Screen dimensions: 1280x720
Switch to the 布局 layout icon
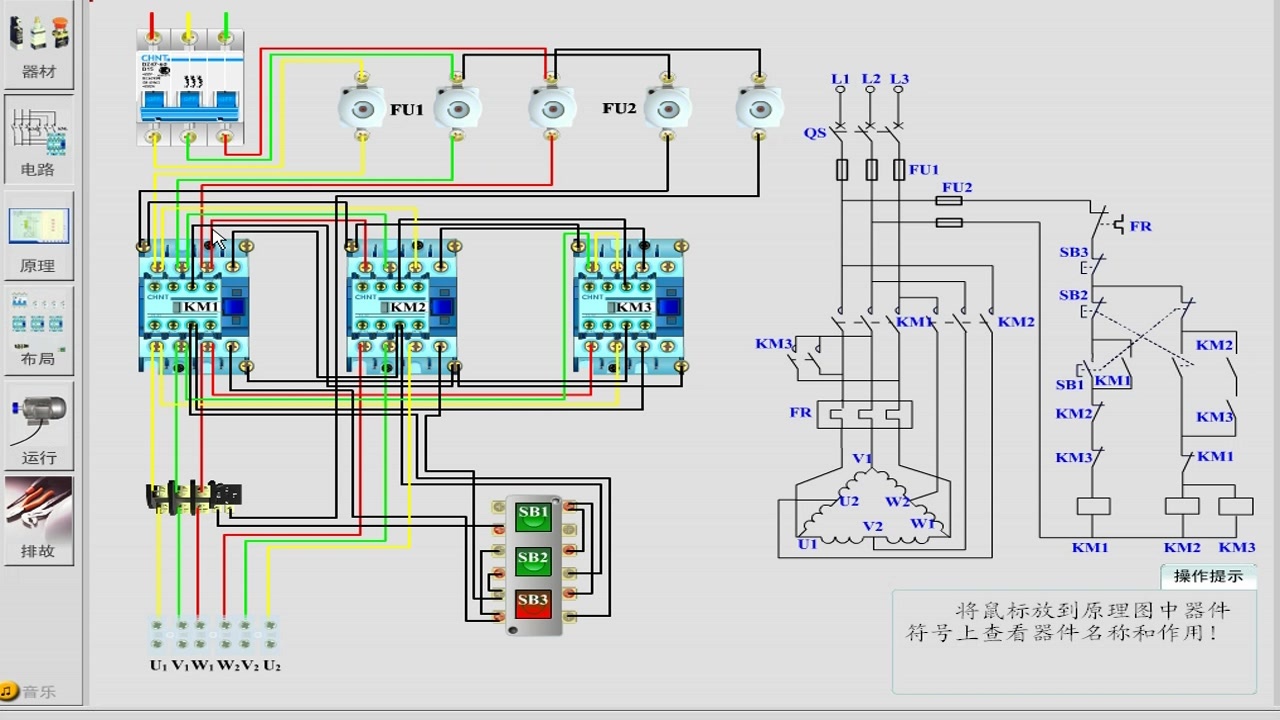coord(38,331)
